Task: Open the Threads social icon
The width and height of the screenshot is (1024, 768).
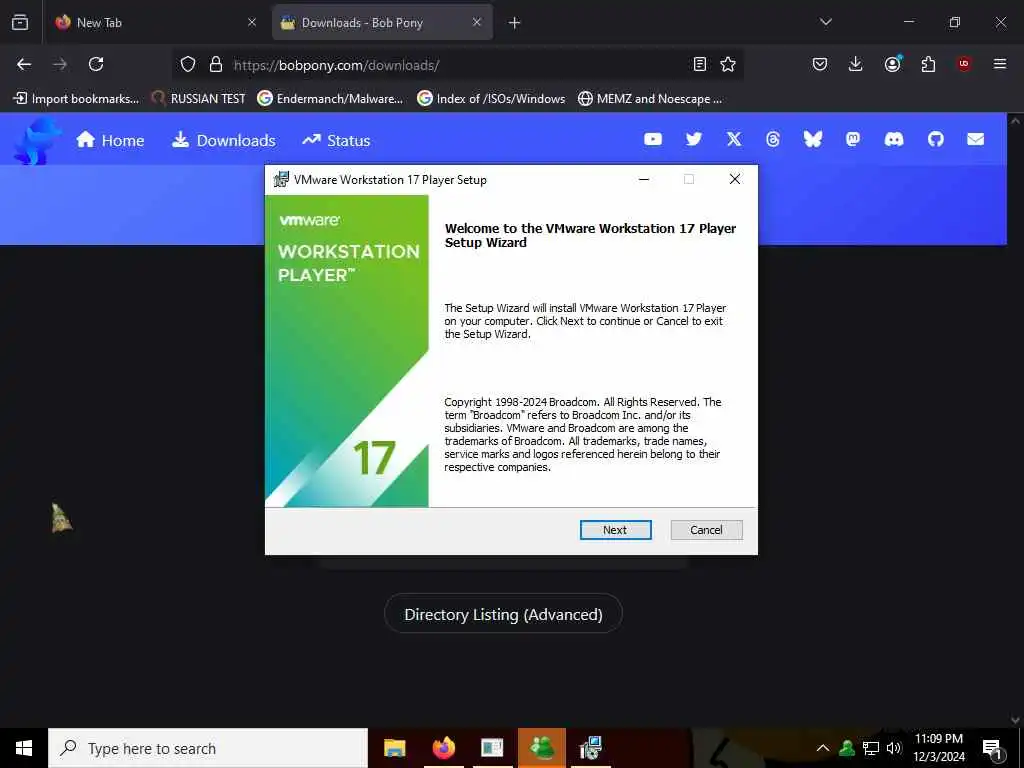Action: tap(773, 139)
